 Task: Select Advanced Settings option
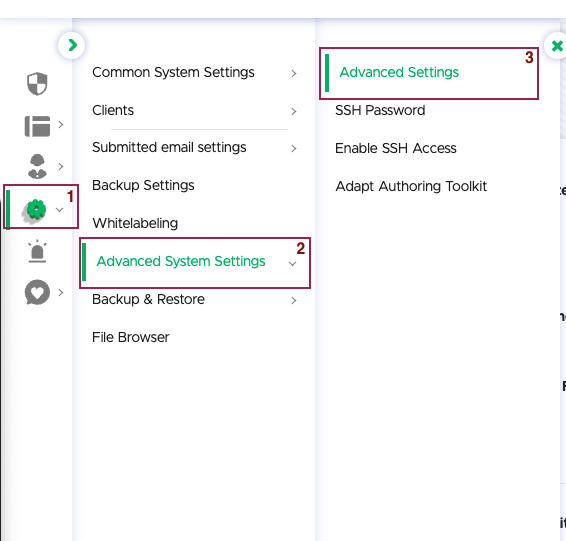pyautogui.click(x=399, y=72)
